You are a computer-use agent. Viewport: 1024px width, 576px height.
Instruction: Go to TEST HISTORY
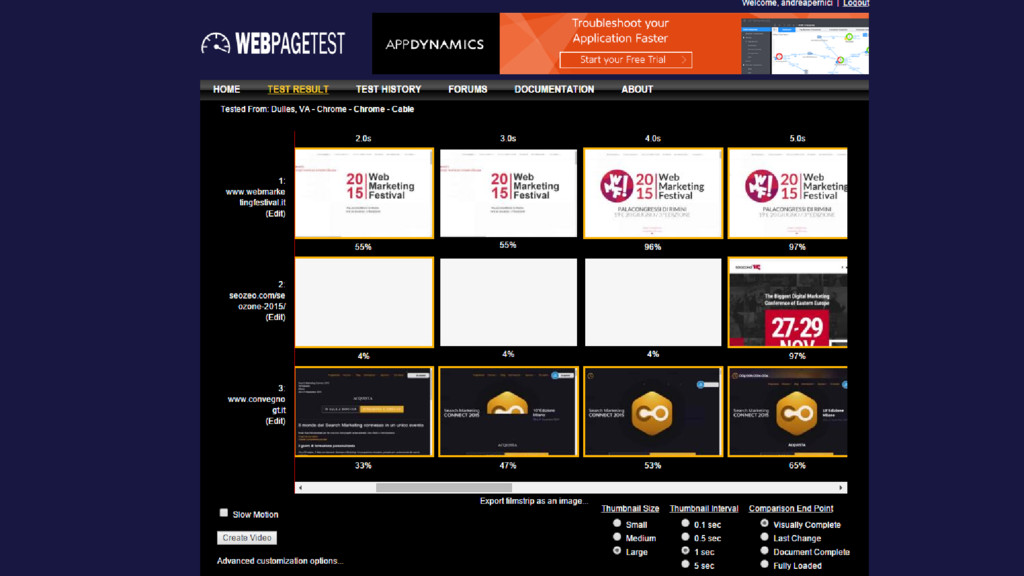tap(389, 89)
